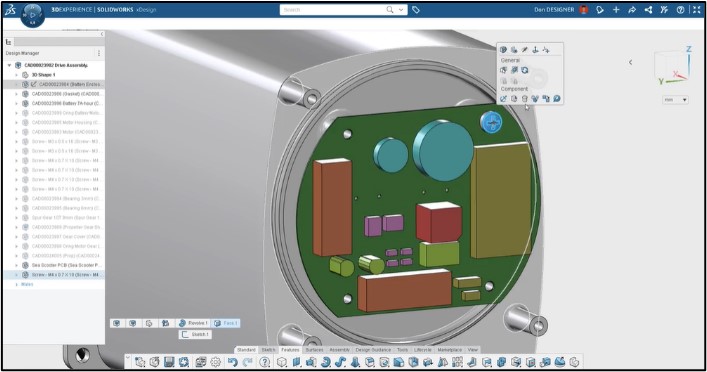
Task: Switch to the Assembly tab
Action: click(339, 350)
